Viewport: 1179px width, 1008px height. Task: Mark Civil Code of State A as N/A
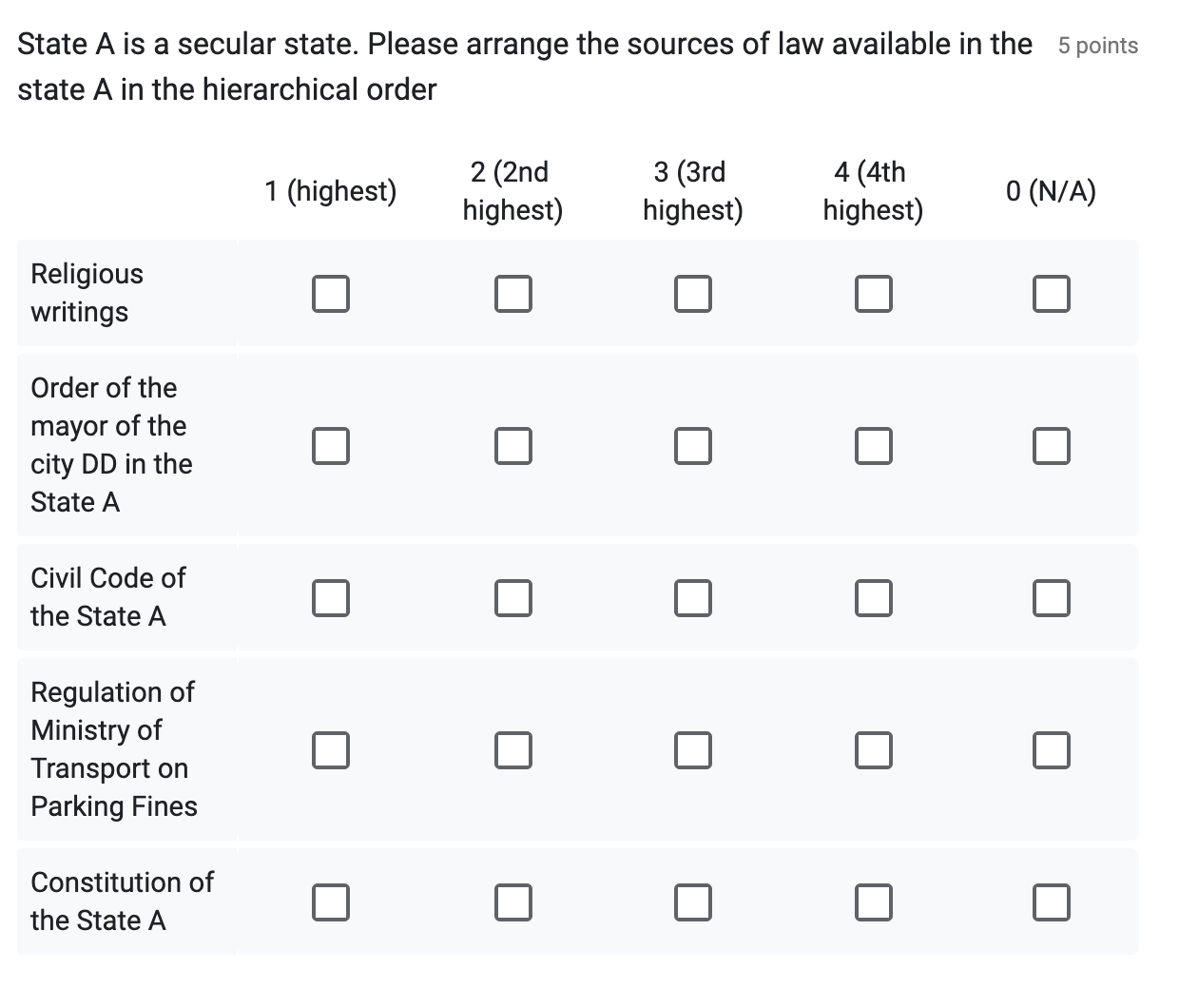[1051, 598]
